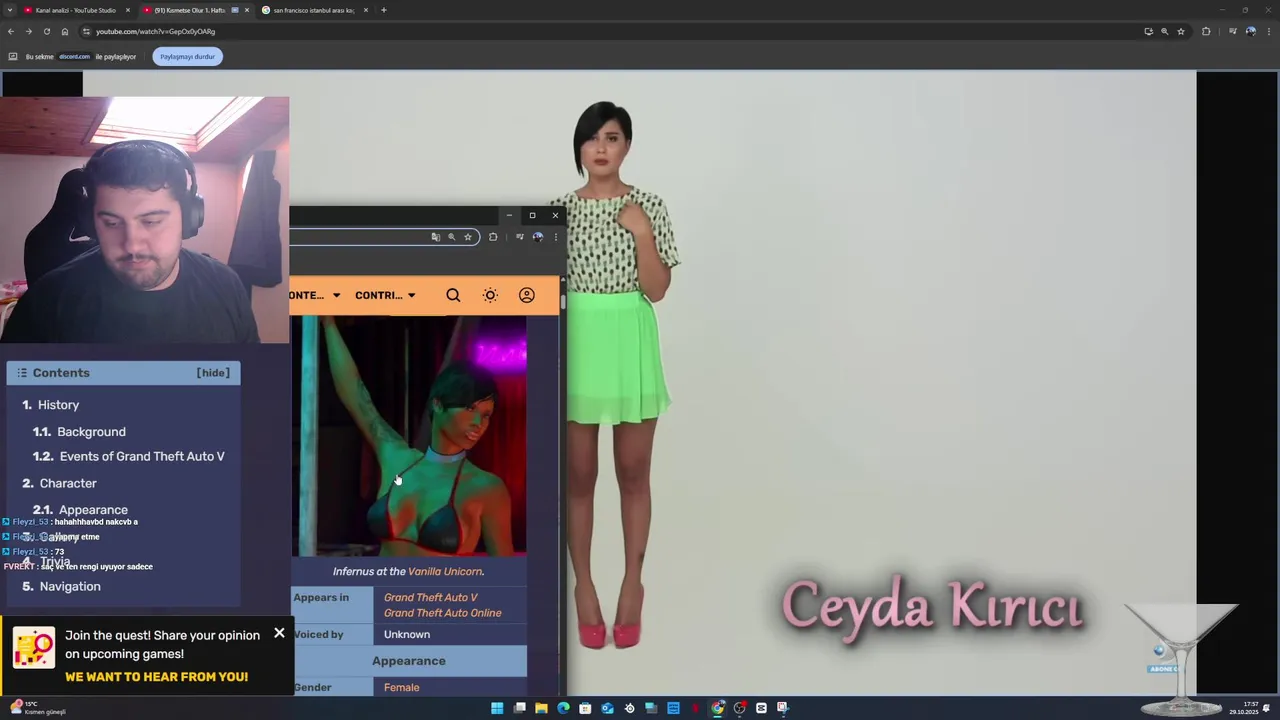This screenshot has height=720, width=1280.
Task: Click the browser forward arrow
Action: [x=28, y=31]
